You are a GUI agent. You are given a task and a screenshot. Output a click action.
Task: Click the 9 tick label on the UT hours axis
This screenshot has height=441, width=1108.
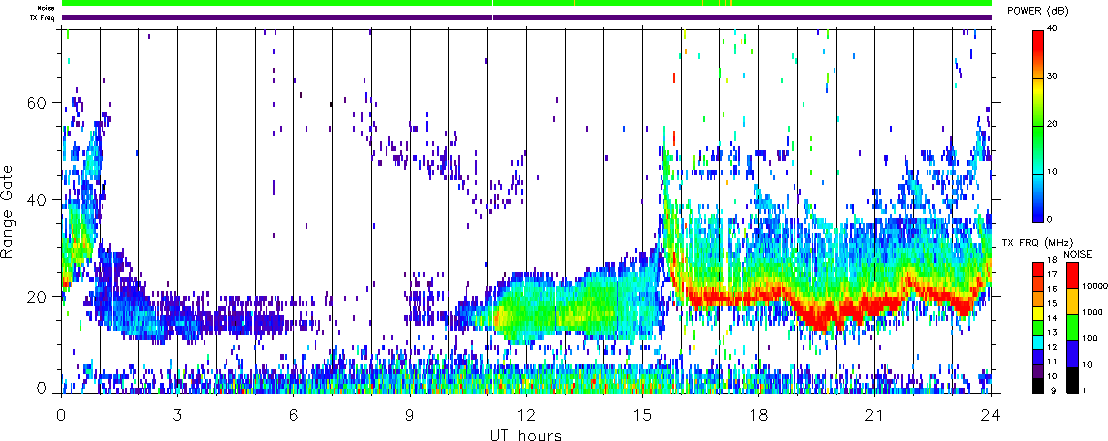[410, 415]
